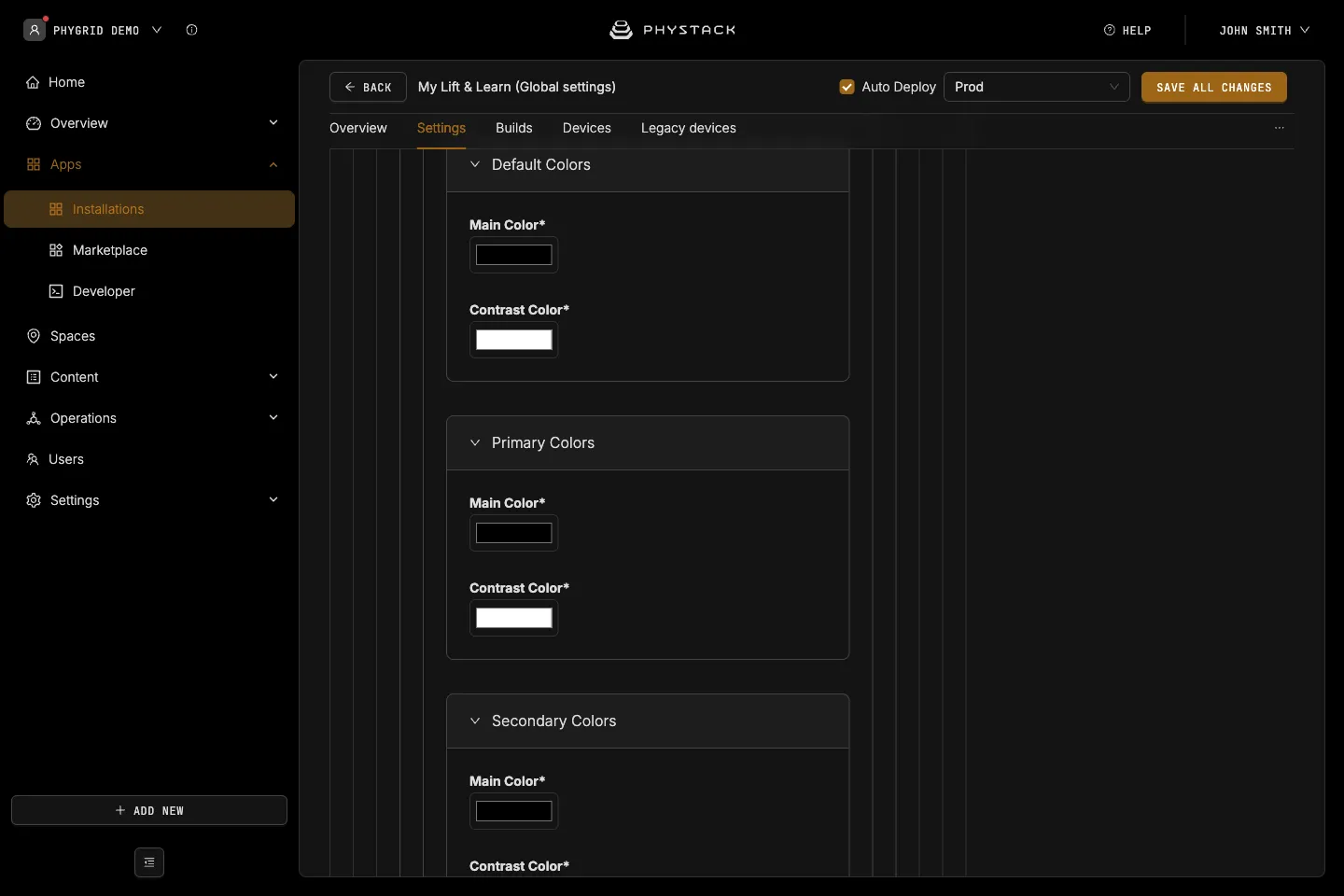This screenshot has width=1344, height=896.
Task: Collapse the Primary Colors section
Action: tap(475, 442)
